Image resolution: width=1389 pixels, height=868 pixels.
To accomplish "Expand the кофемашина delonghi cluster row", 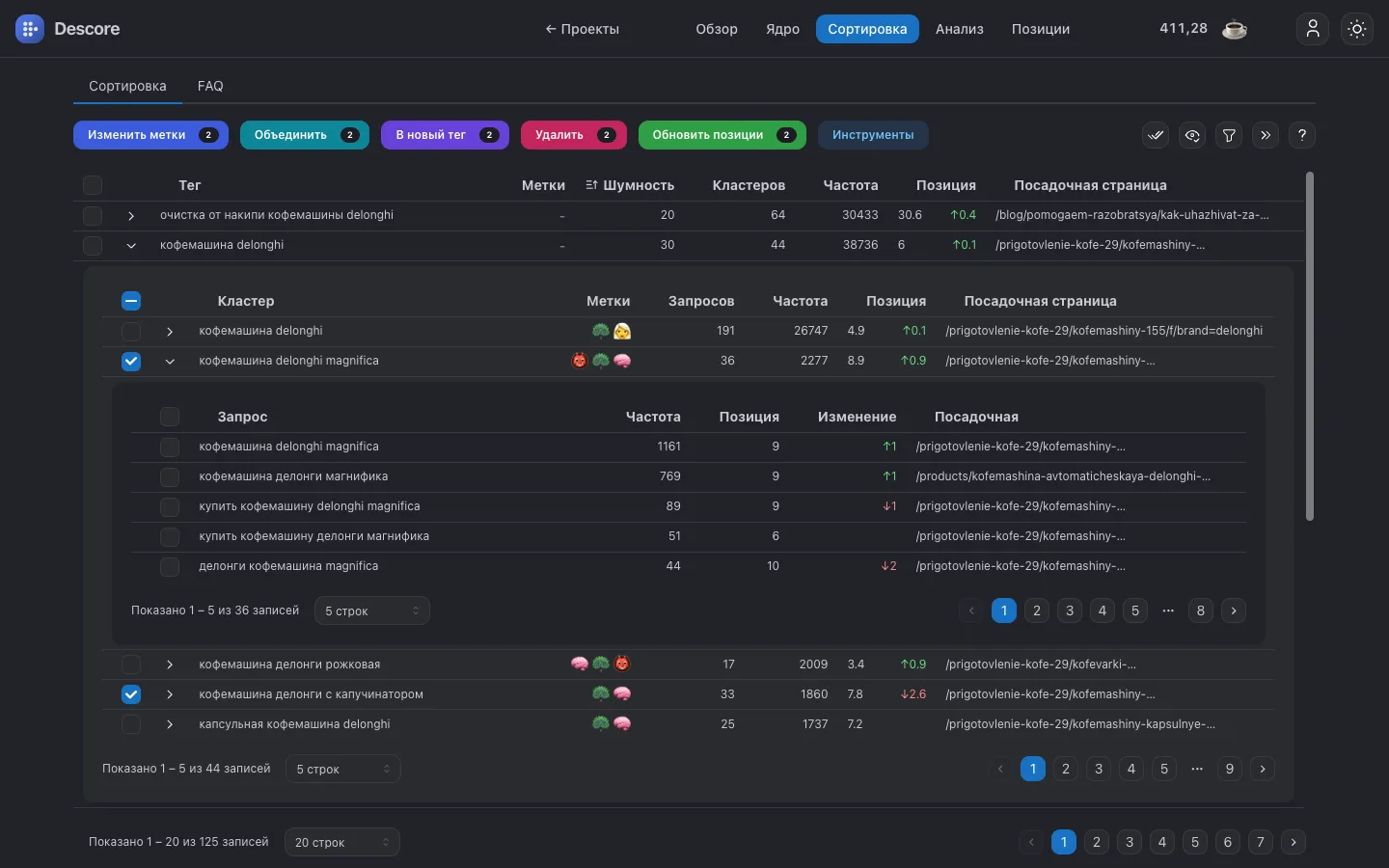I will point(170,331).
